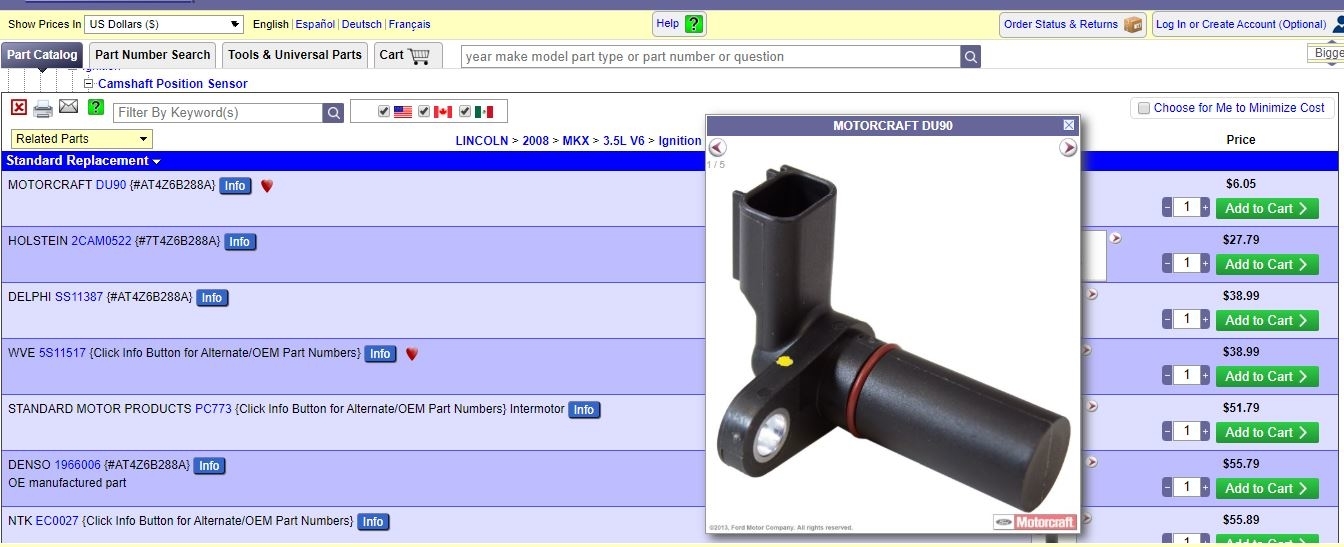
Task: Go to previous image in DU90 popup
Action: [x=717, y=148]
